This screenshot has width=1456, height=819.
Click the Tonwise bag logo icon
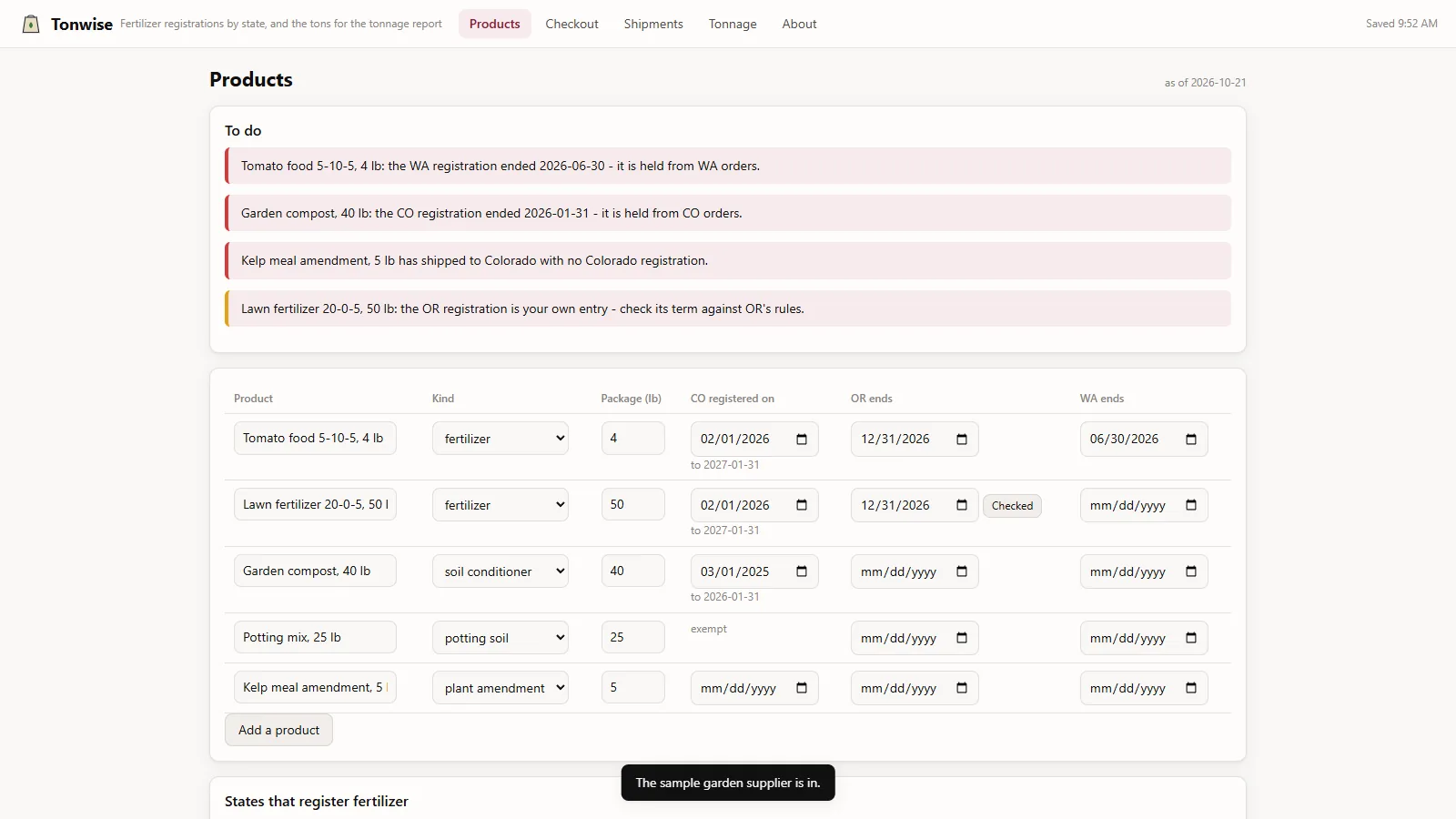point(31,24)
